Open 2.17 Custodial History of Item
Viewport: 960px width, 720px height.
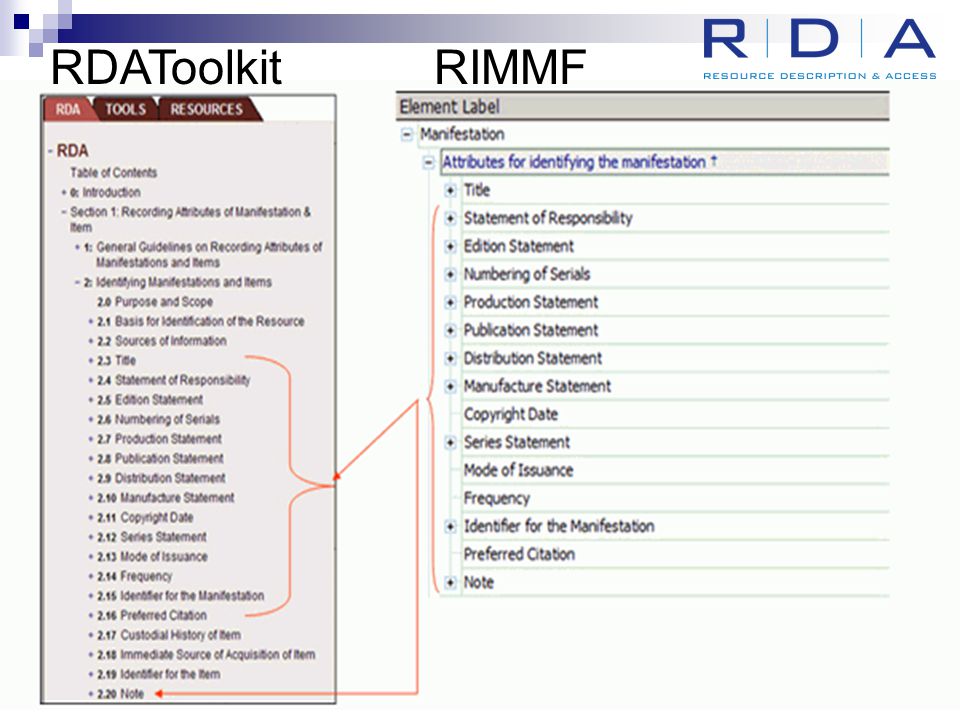tap(169, 635)
